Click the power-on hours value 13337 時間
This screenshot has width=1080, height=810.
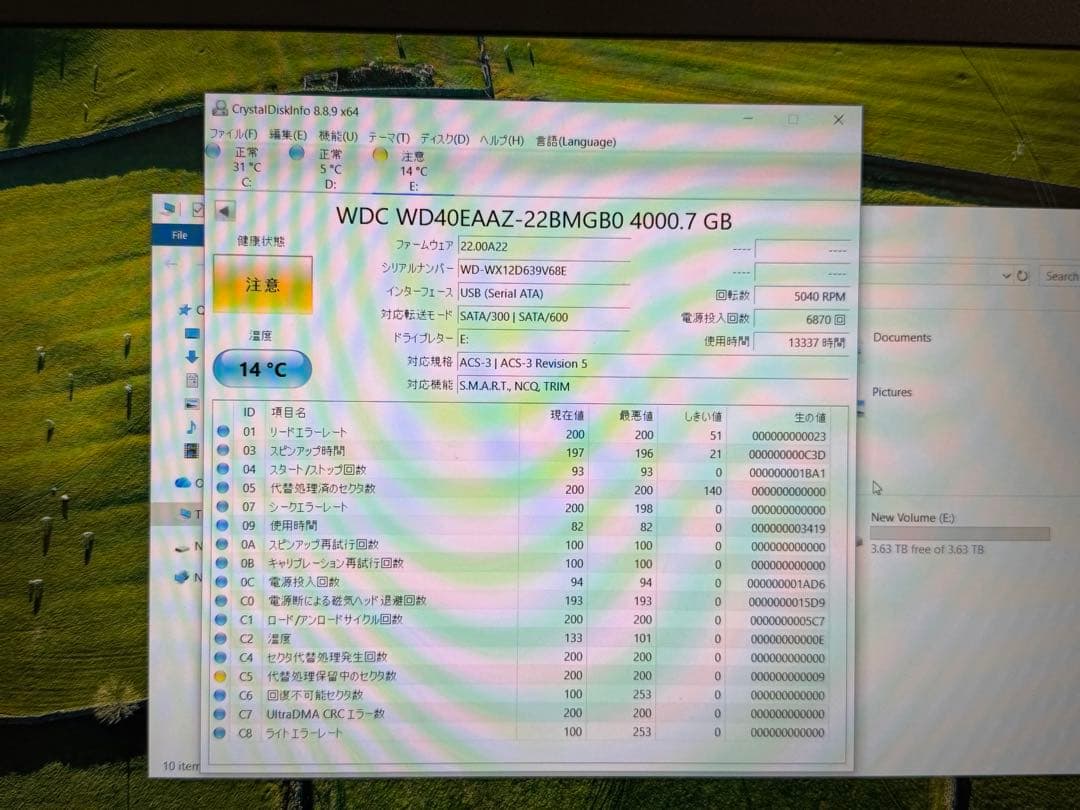[x=802, y=342]
